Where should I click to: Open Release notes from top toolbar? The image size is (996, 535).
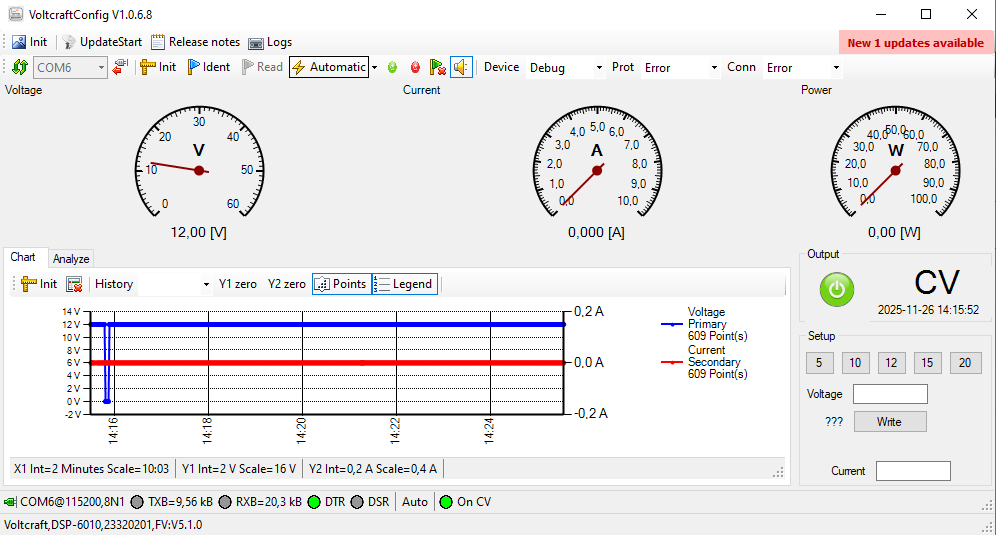click(x=196, y=42)
